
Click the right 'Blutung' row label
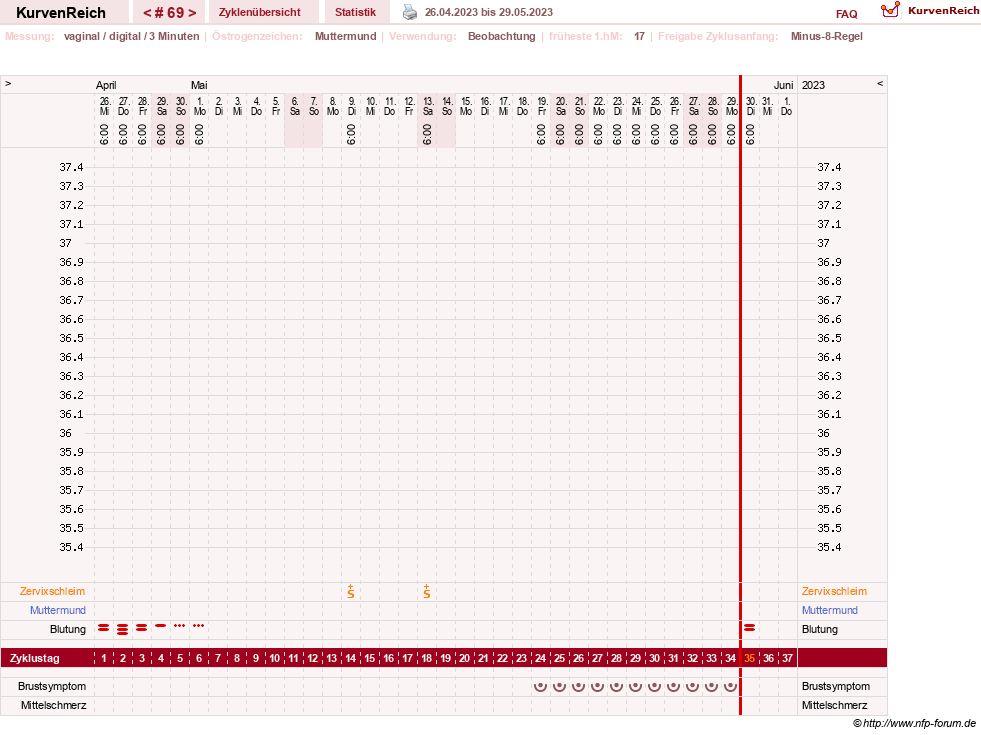coord(820,629)
